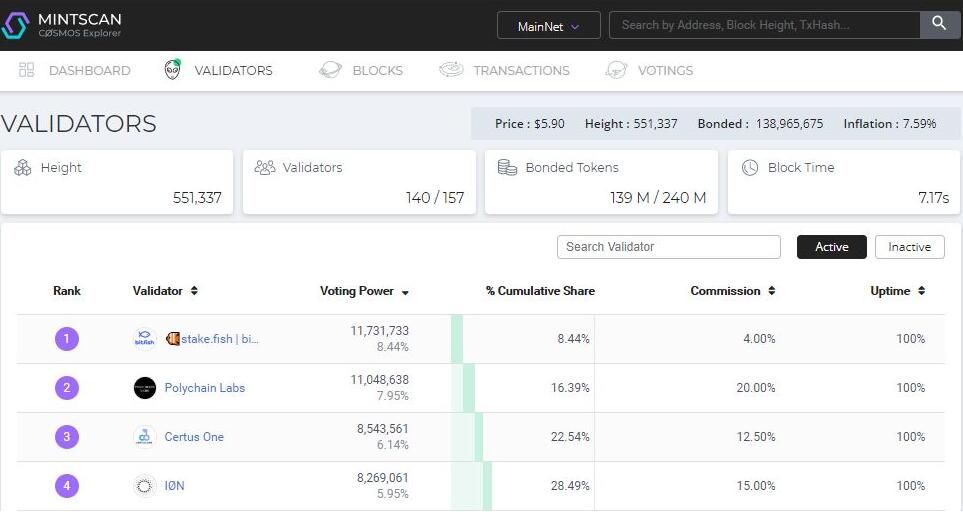Click the 140 / 157 validators count

pyautogui.click(x=435, y=198)
